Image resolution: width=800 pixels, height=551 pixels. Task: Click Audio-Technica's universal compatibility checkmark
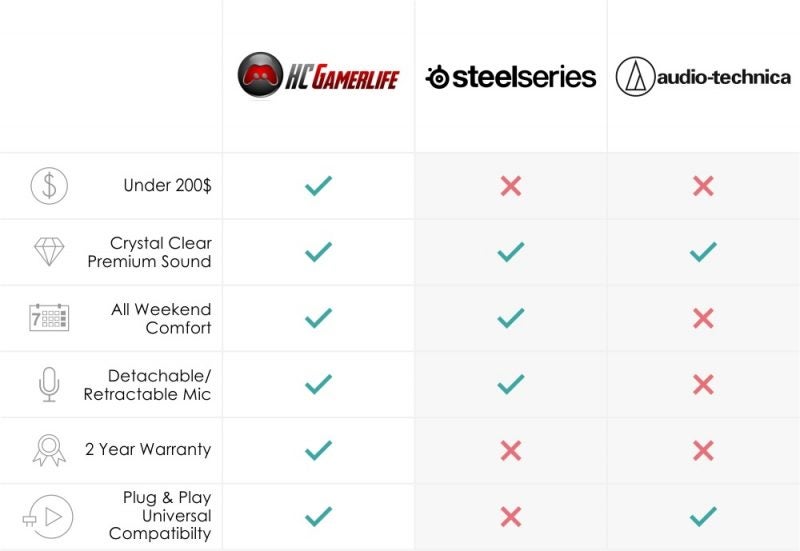pyautogui.click(x=703, y=516)
